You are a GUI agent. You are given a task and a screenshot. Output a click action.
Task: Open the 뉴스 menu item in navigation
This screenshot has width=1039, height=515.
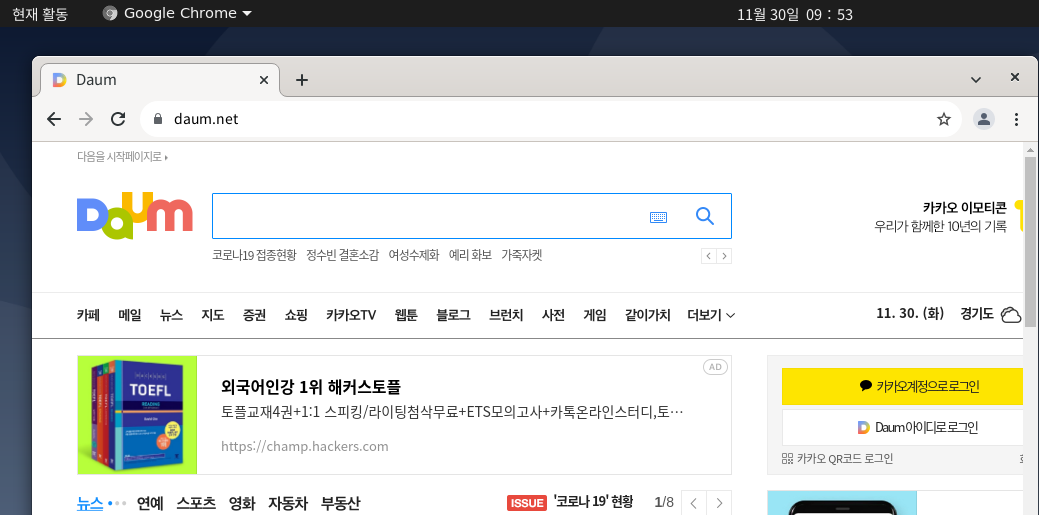[x=172, y=315]
